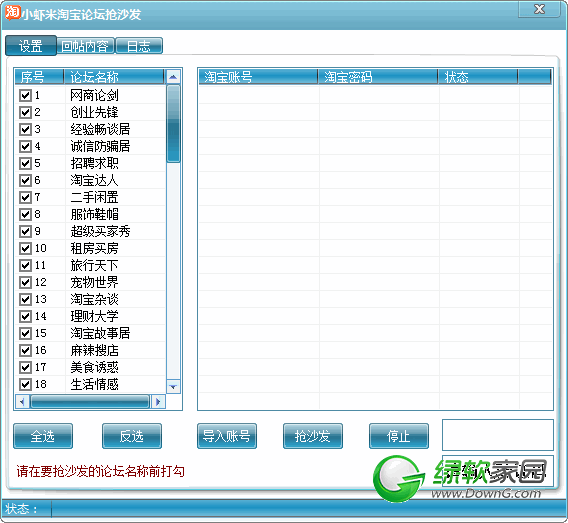Toggle the 淘宝故事居 checkbox

tap(25, 334)
